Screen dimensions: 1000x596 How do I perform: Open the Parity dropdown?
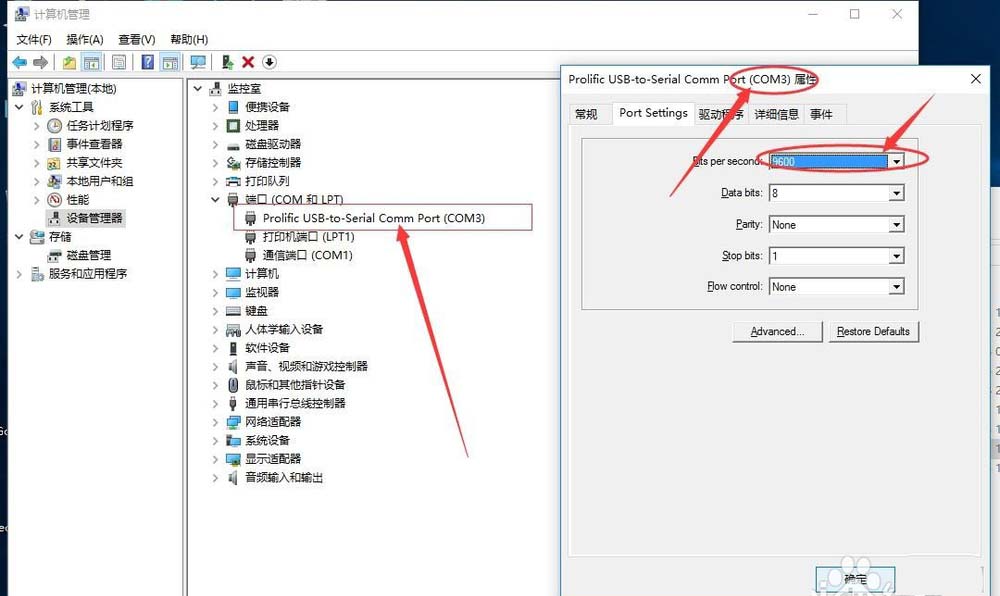coord(896,224)
